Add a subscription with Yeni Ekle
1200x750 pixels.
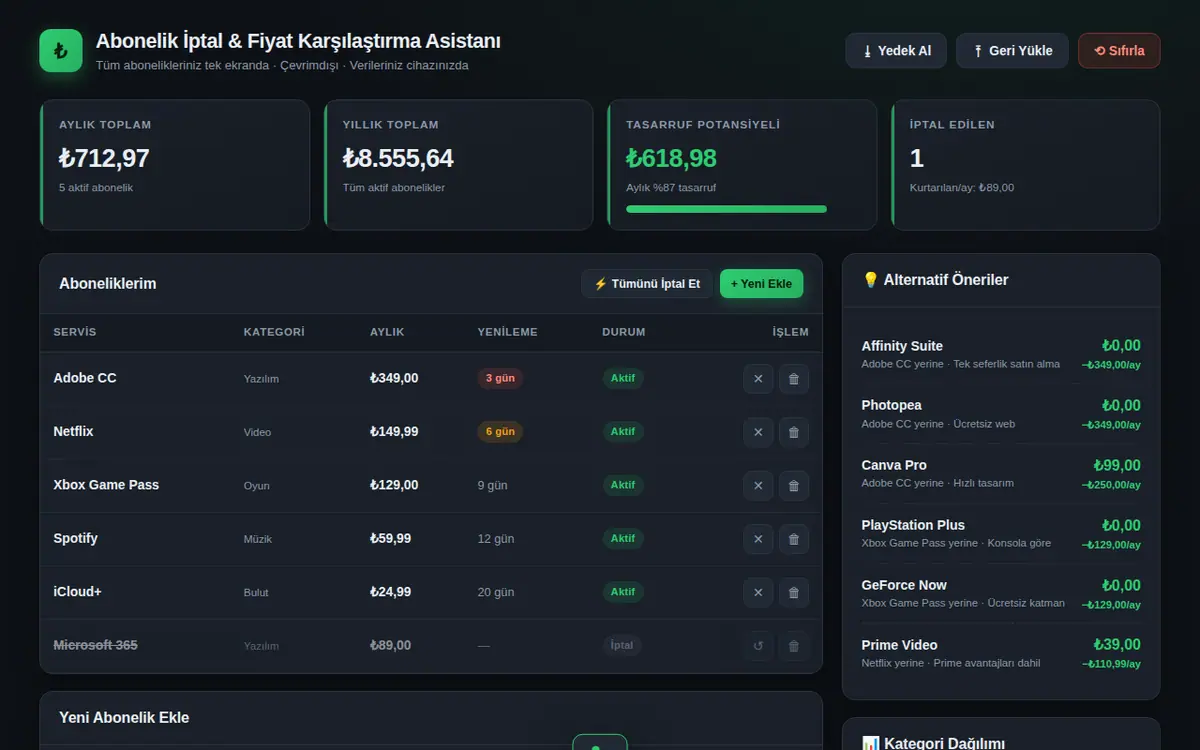point(761,284)
